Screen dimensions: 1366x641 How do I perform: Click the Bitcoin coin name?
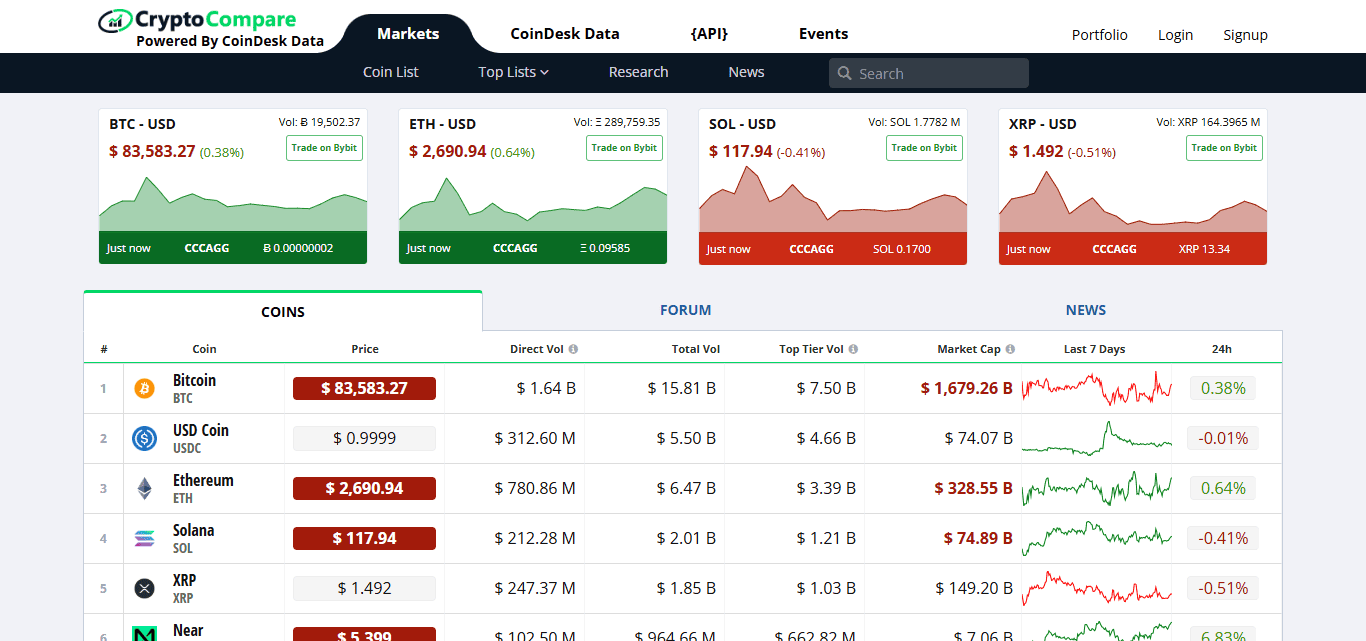pyautogui.click(x=194, y=380)
